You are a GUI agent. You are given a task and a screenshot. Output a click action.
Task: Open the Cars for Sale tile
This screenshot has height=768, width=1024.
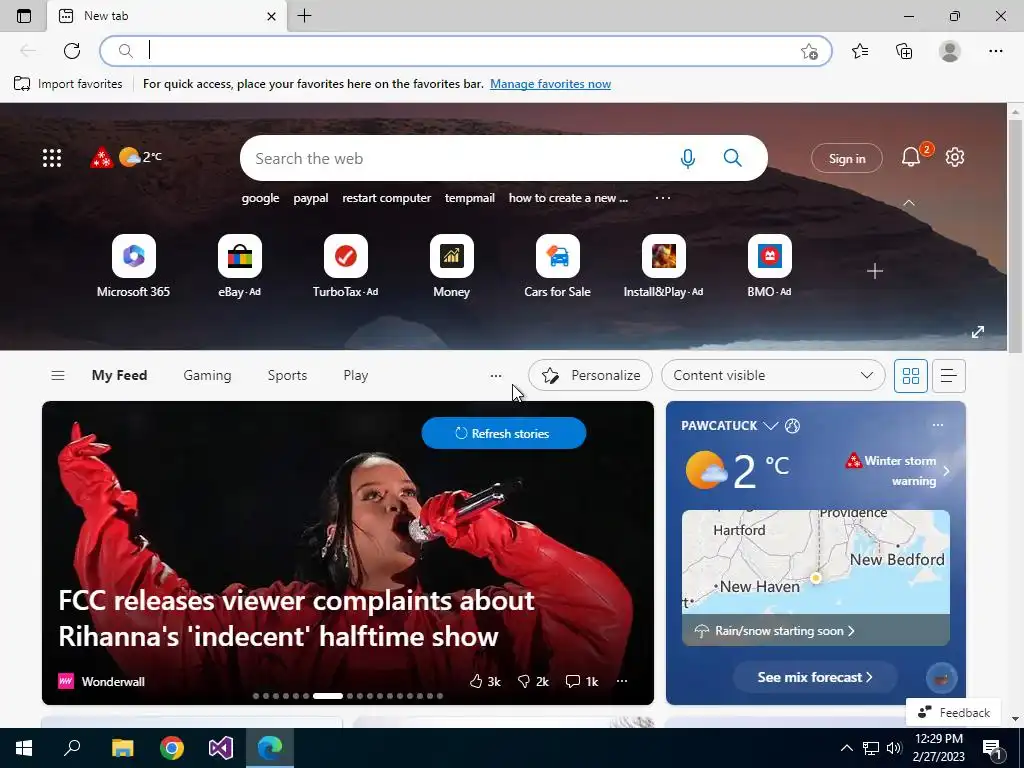point(558,266)
